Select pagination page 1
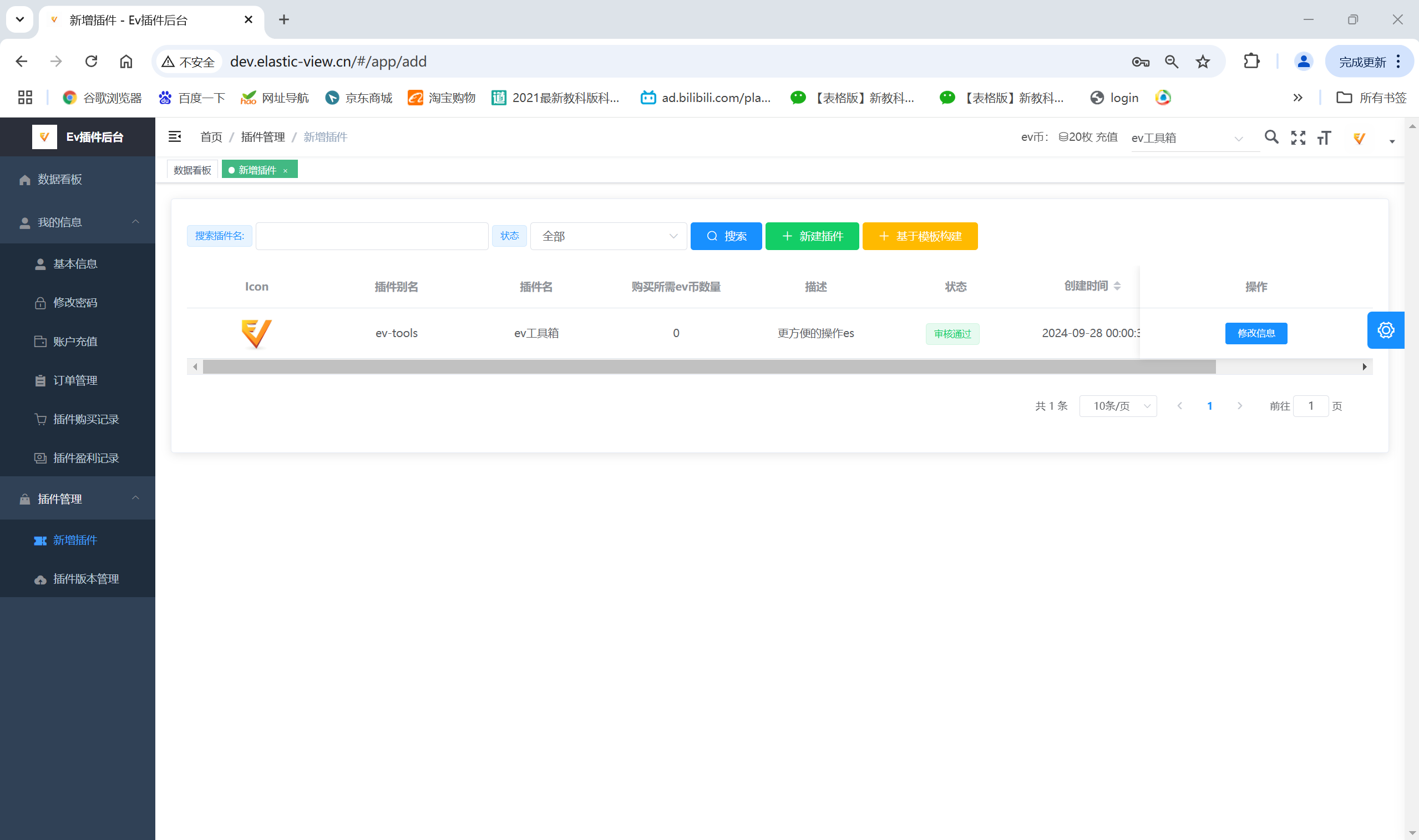 coord(1209,406)
